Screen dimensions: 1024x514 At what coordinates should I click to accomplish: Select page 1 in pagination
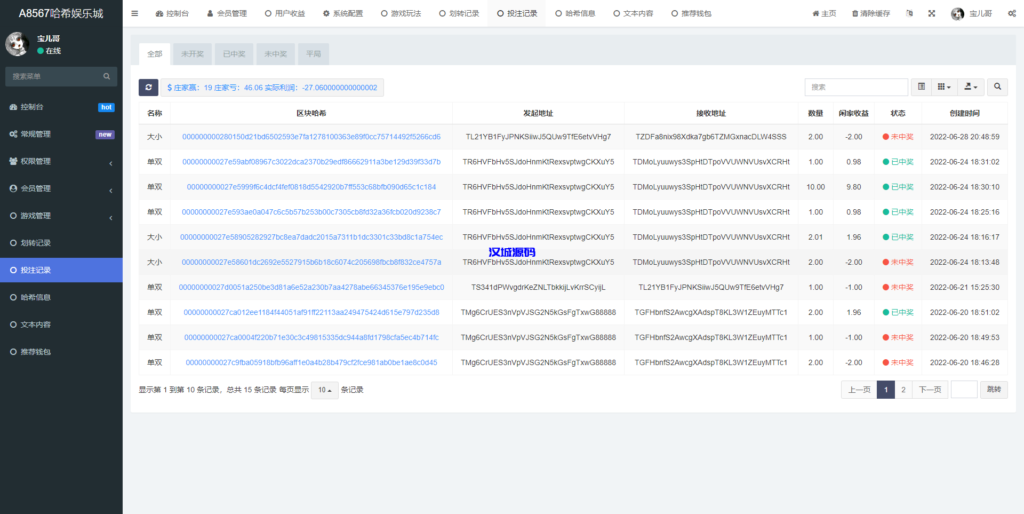886,390
